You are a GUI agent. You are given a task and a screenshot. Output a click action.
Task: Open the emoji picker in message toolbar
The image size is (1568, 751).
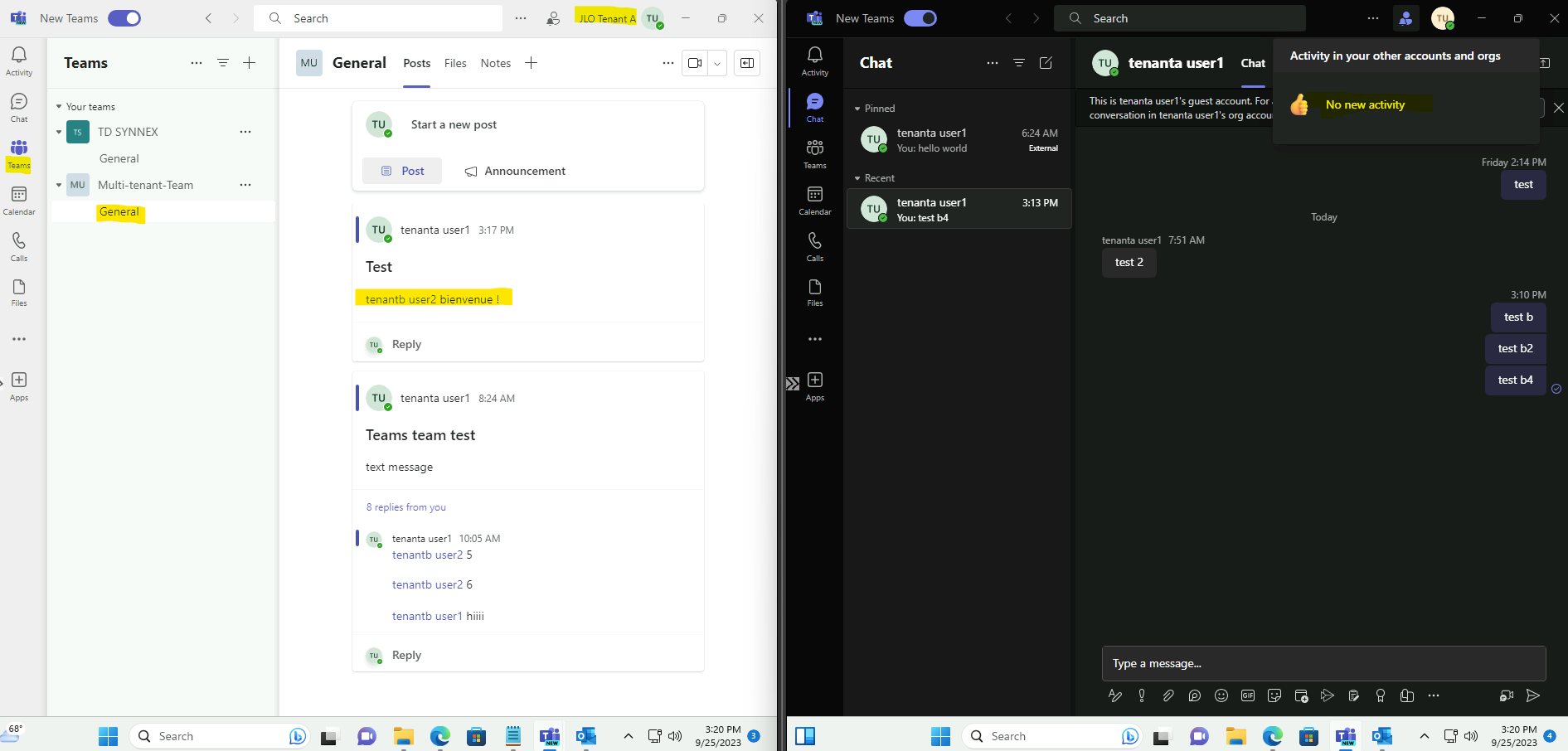pos(1221,695)
